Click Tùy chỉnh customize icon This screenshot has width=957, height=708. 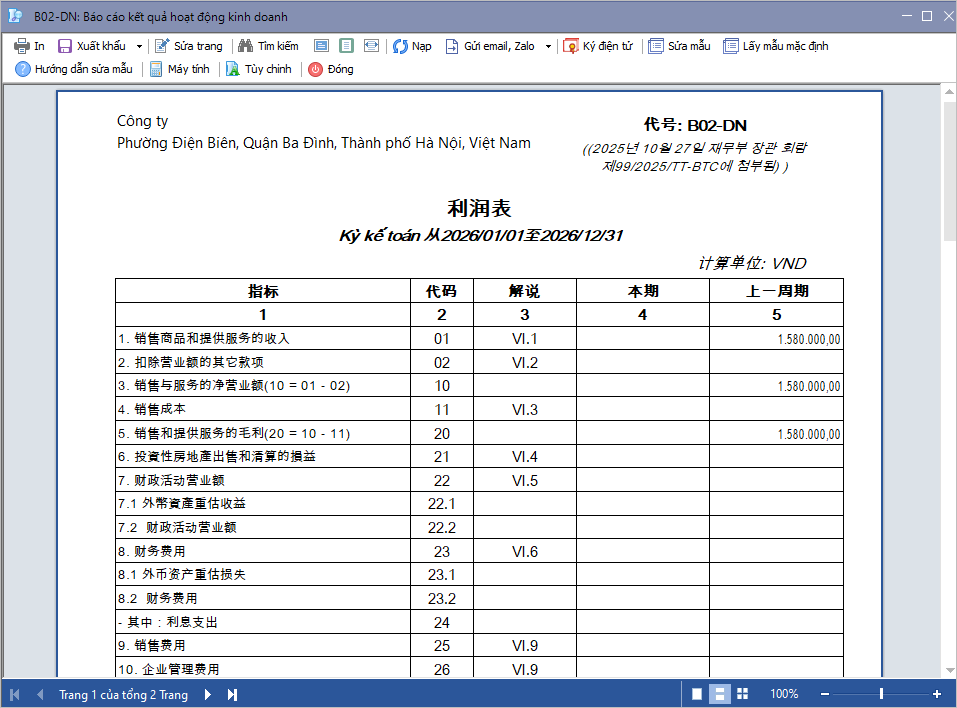point(233,69)
